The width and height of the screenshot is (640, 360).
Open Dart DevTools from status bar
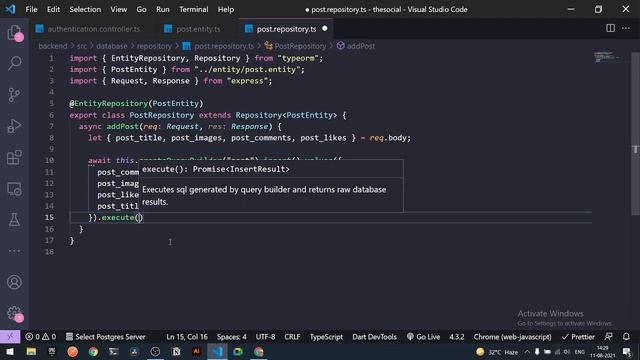(374, 337)
